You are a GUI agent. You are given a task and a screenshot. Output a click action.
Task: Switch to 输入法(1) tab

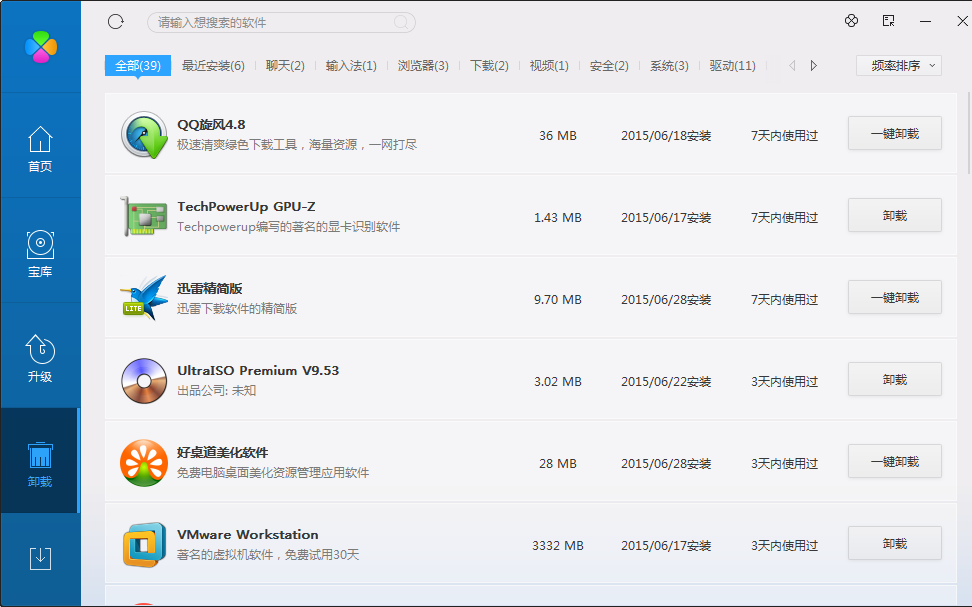351,66
